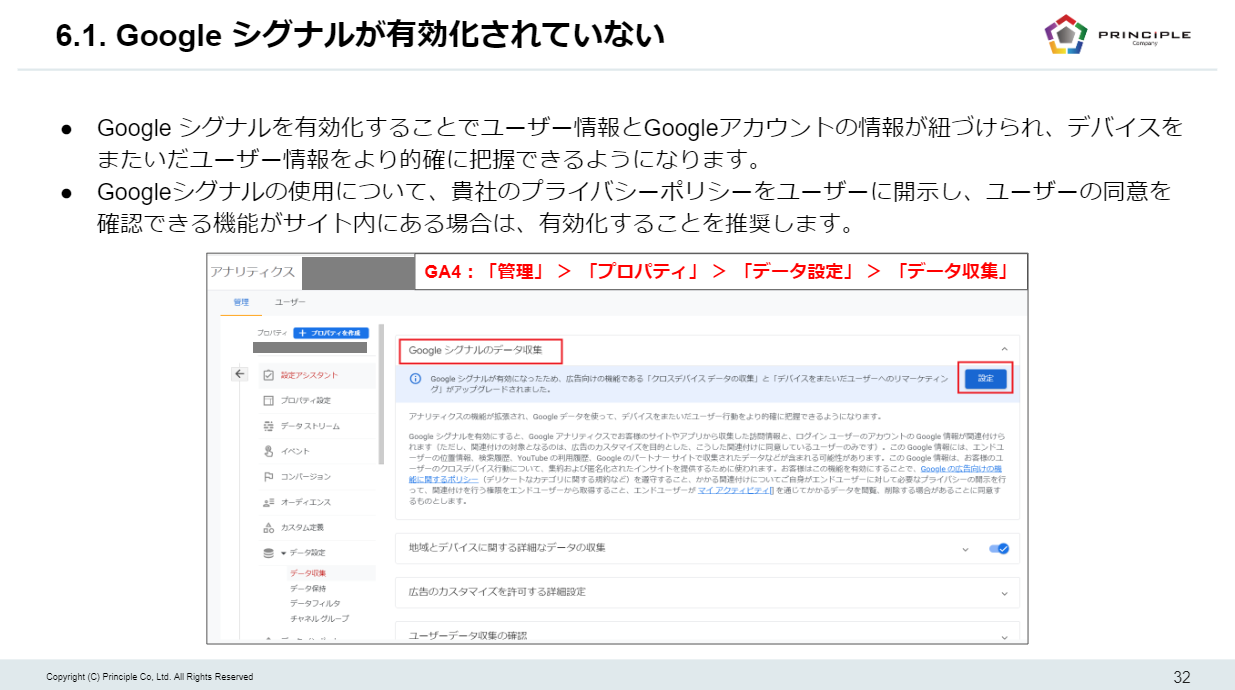The height and width of the screenshot is (690, 1235).
Task: Expand 広告のカスタマイズを許可する詳細設定 section
Action: click(x=1004, y=592)
